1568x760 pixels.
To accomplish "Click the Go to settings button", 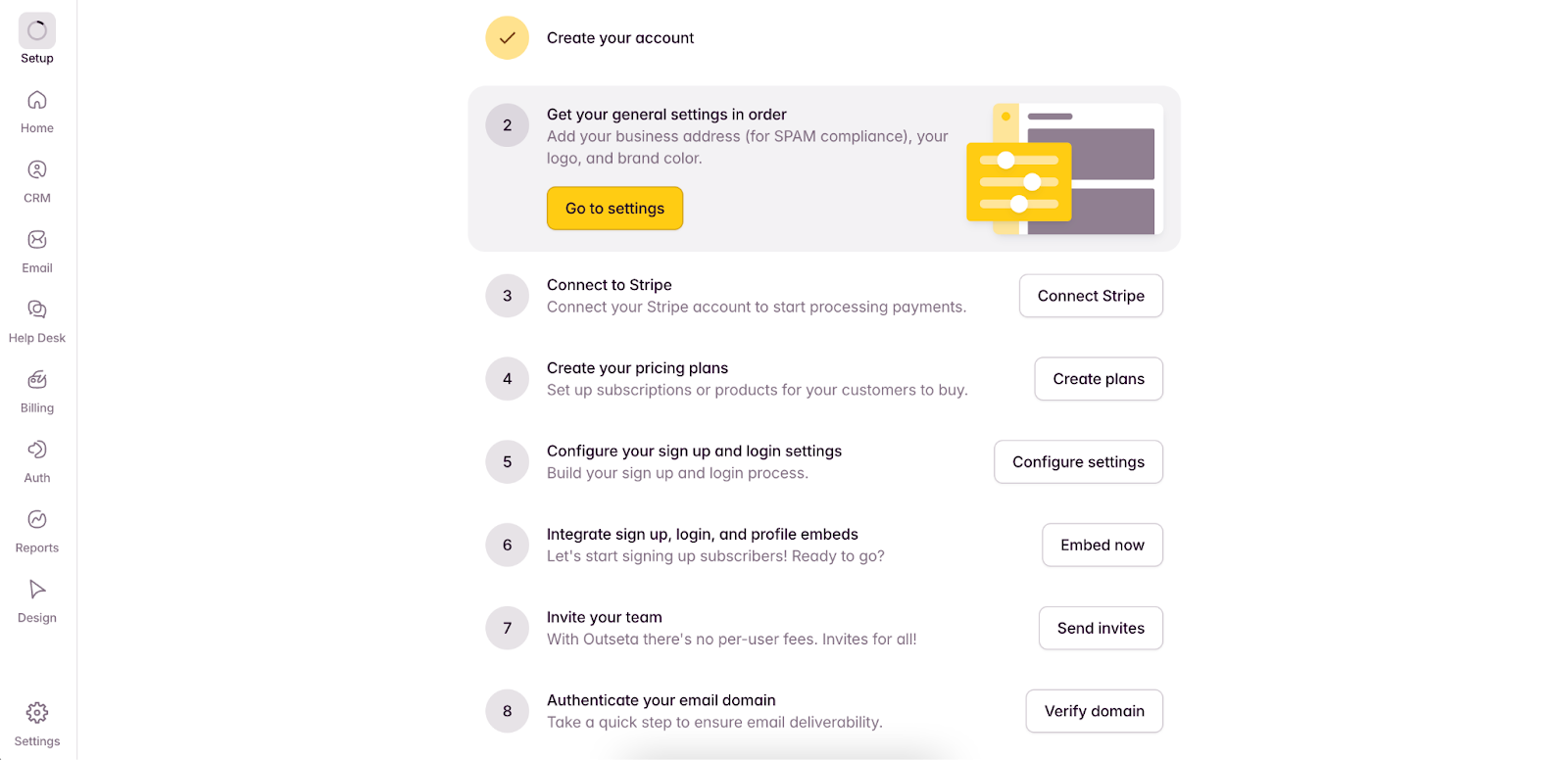I will point(613,208).
